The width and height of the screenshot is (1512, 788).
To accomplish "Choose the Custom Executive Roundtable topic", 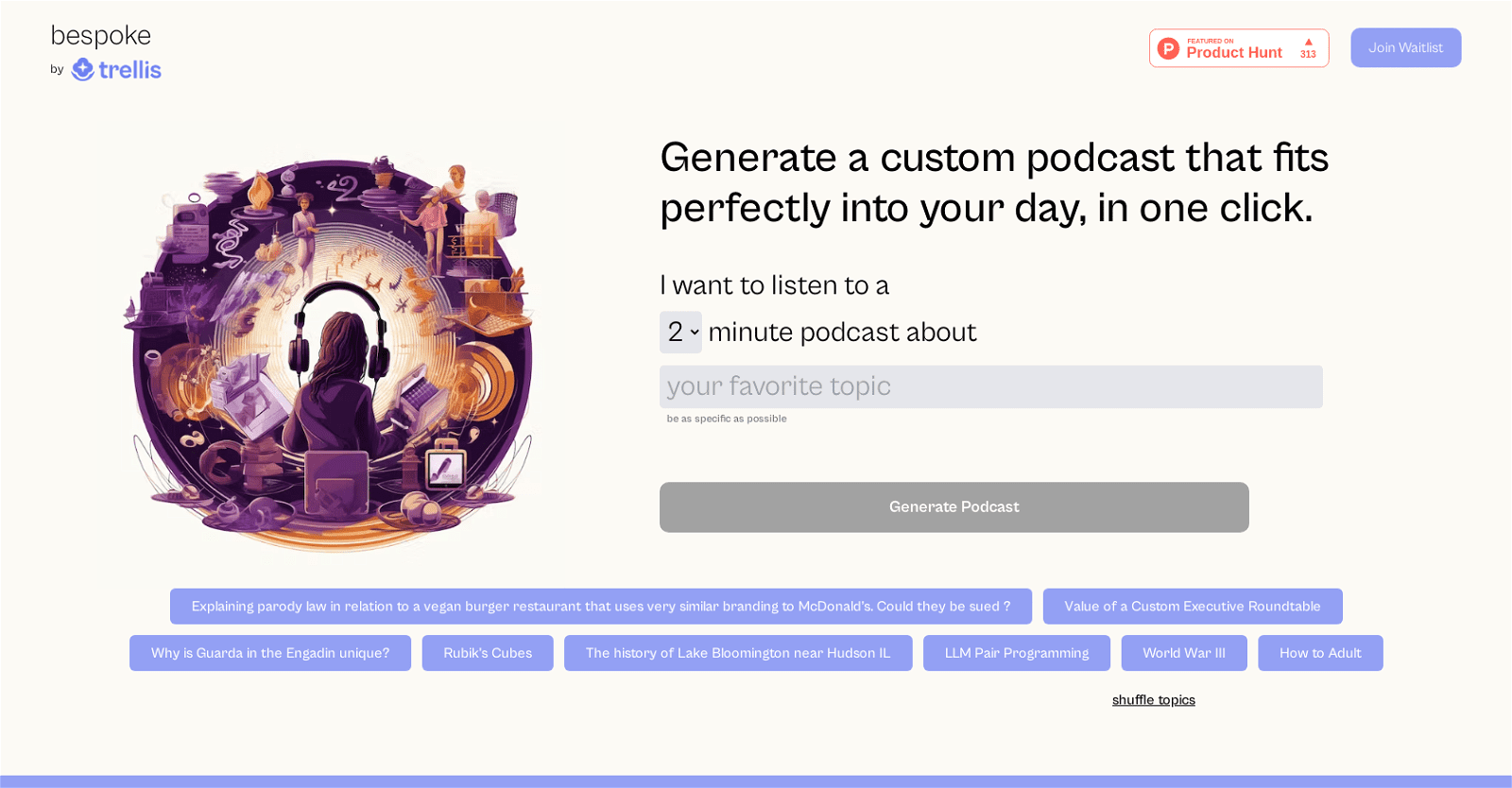I will pos(1192,607).
